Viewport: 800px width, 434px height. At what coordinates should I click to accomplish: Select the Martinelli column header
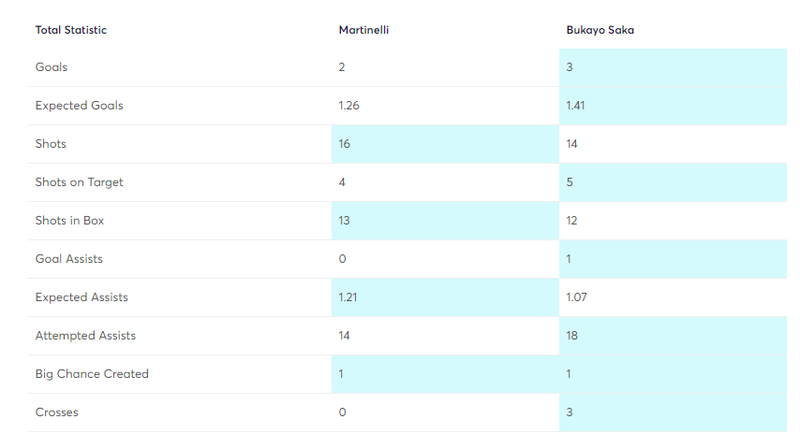[364, 30]
